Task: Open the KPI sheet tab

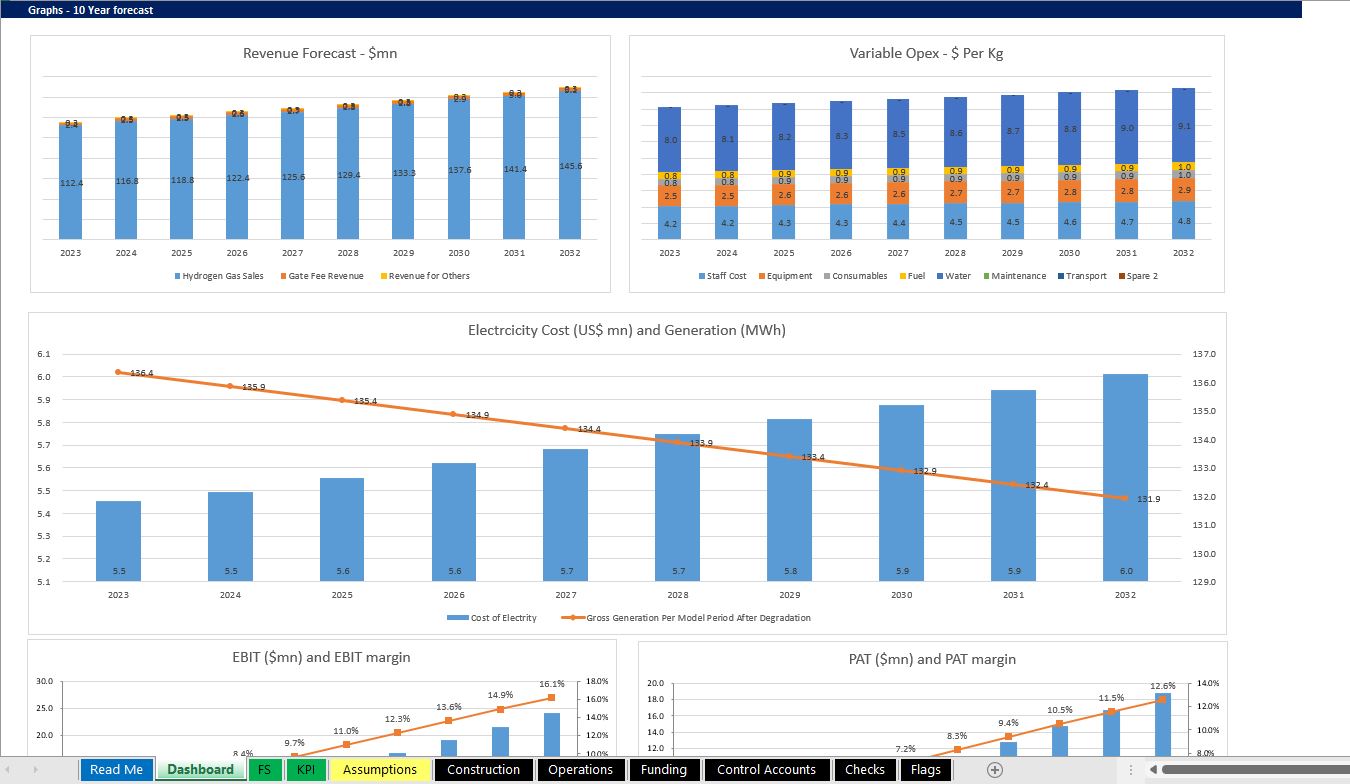Action: pyautogui.click(x=306, y=769)
